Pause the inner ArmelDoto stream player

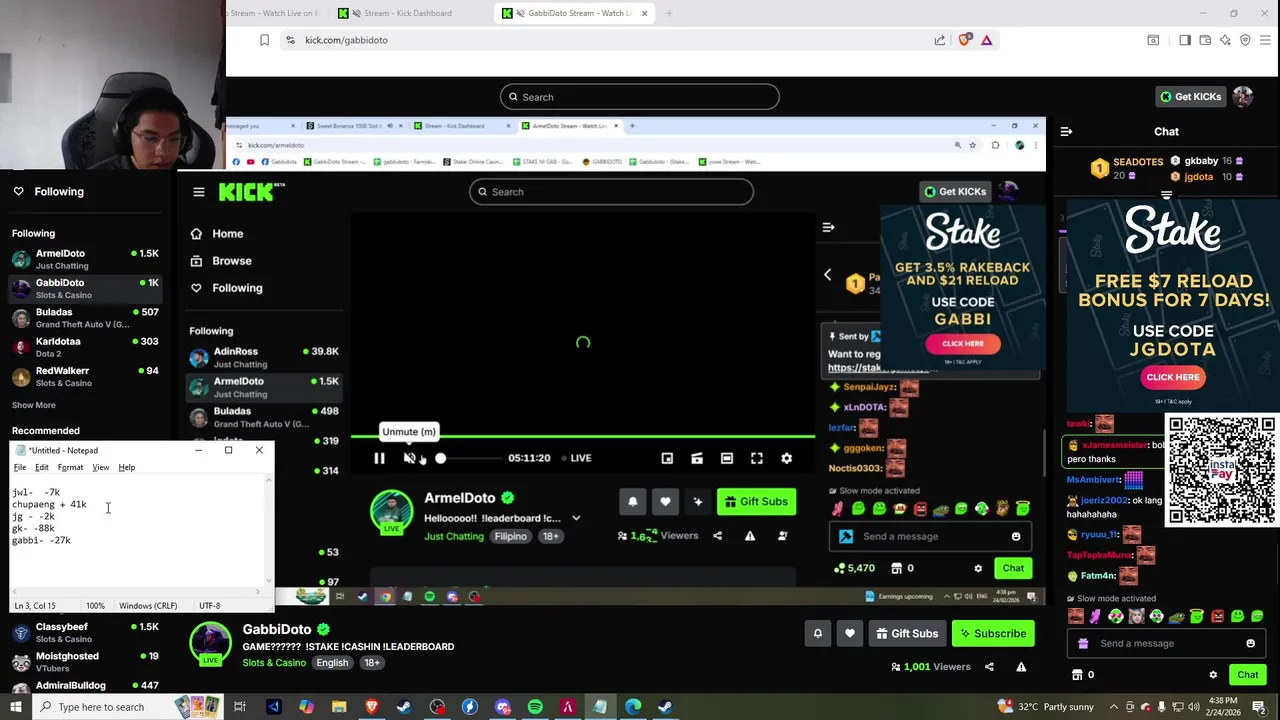coord(379,458)
